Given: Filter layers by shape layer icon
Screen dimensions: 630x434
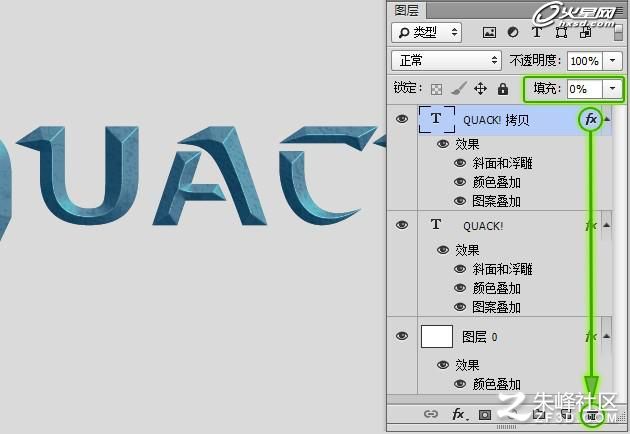Looking at the screenshot, I should pyautogui.click(x=561, y=32).
